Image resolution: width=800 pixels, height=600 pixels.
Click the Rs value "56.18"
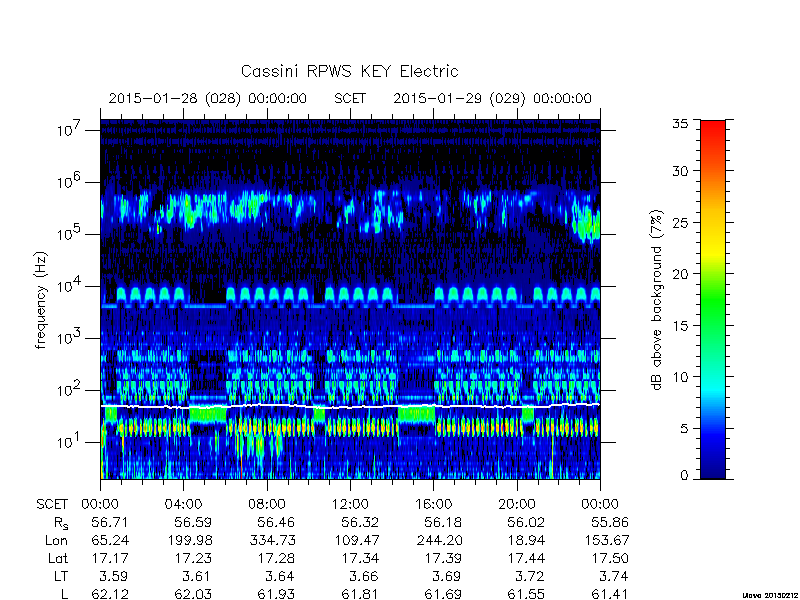[443, 522]
